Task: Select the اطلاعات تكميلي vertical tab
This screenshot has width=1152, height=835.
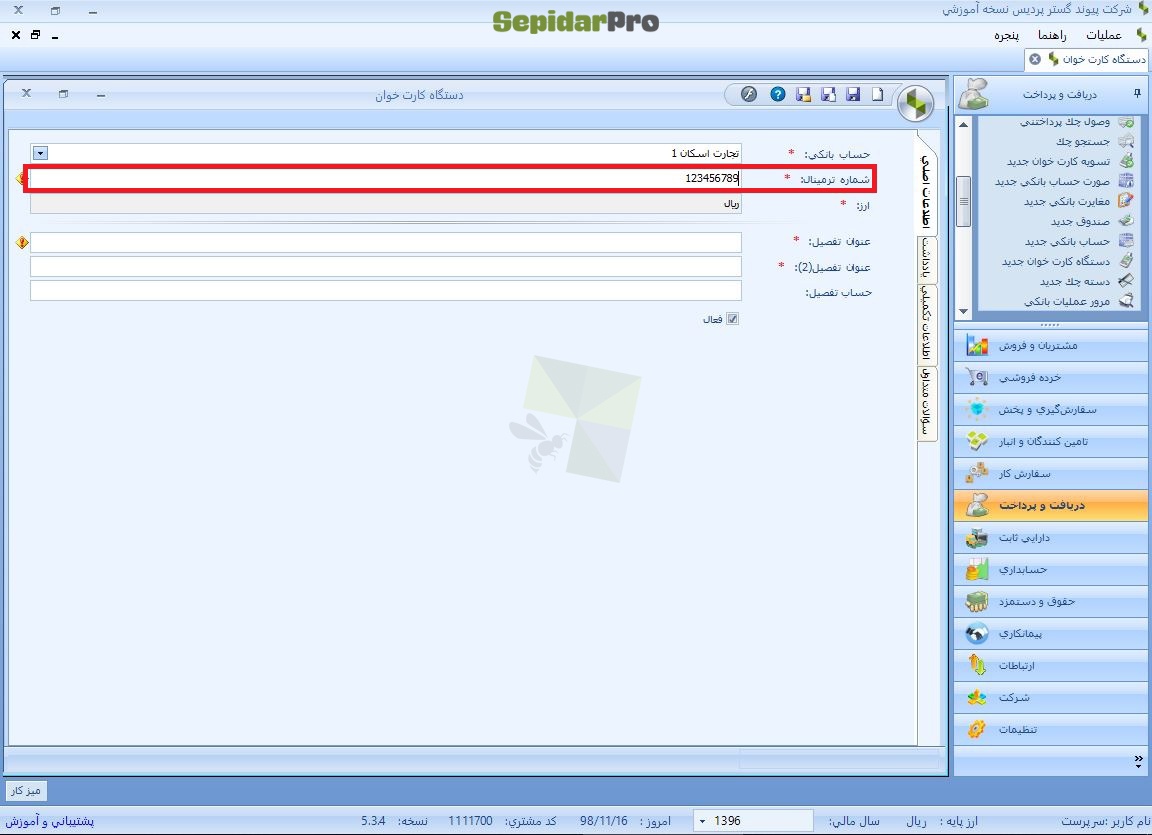Action: tap(927, 323)
